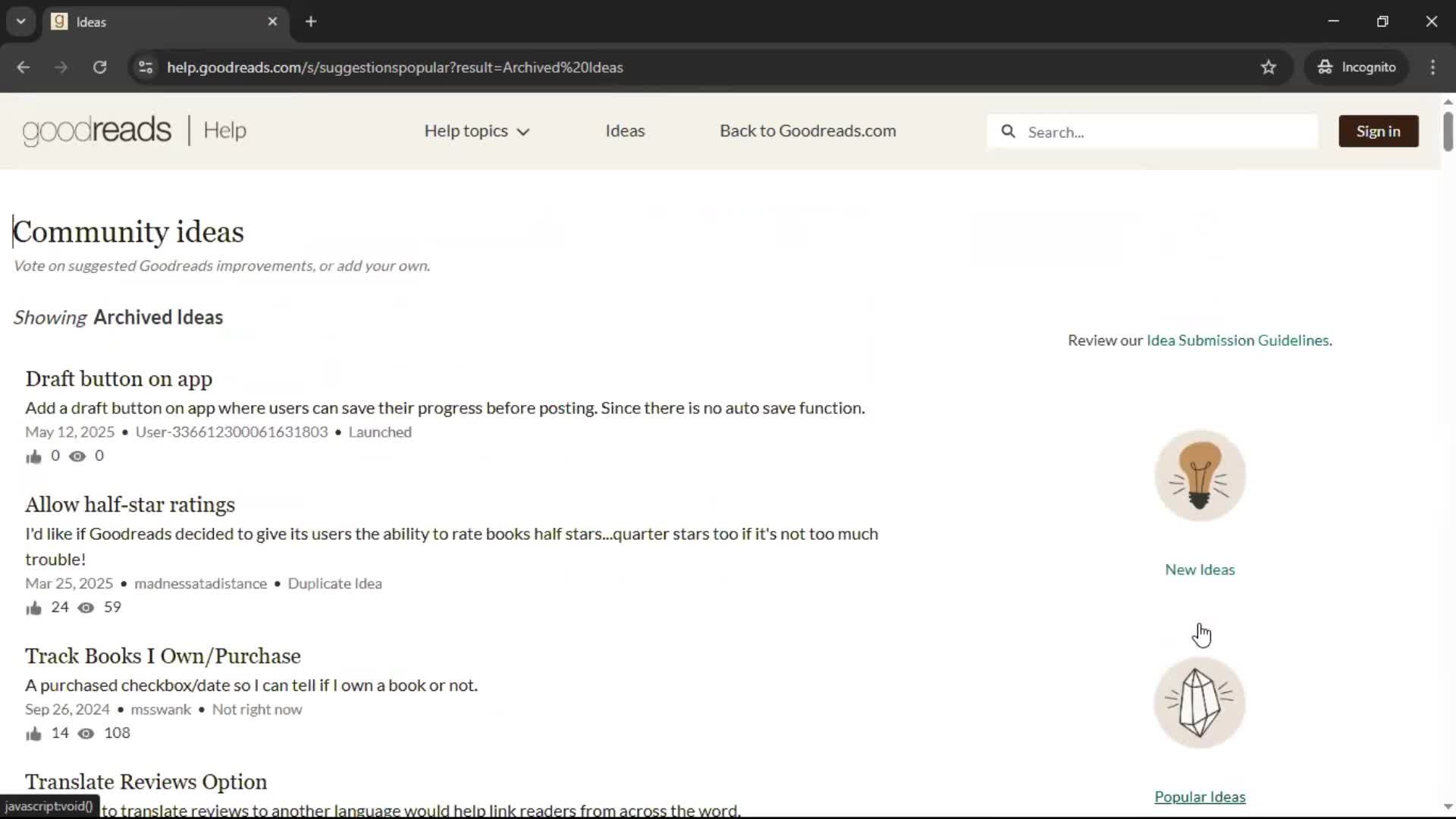Click thumbs-up icon on Track Books idea

pos(33,734)
